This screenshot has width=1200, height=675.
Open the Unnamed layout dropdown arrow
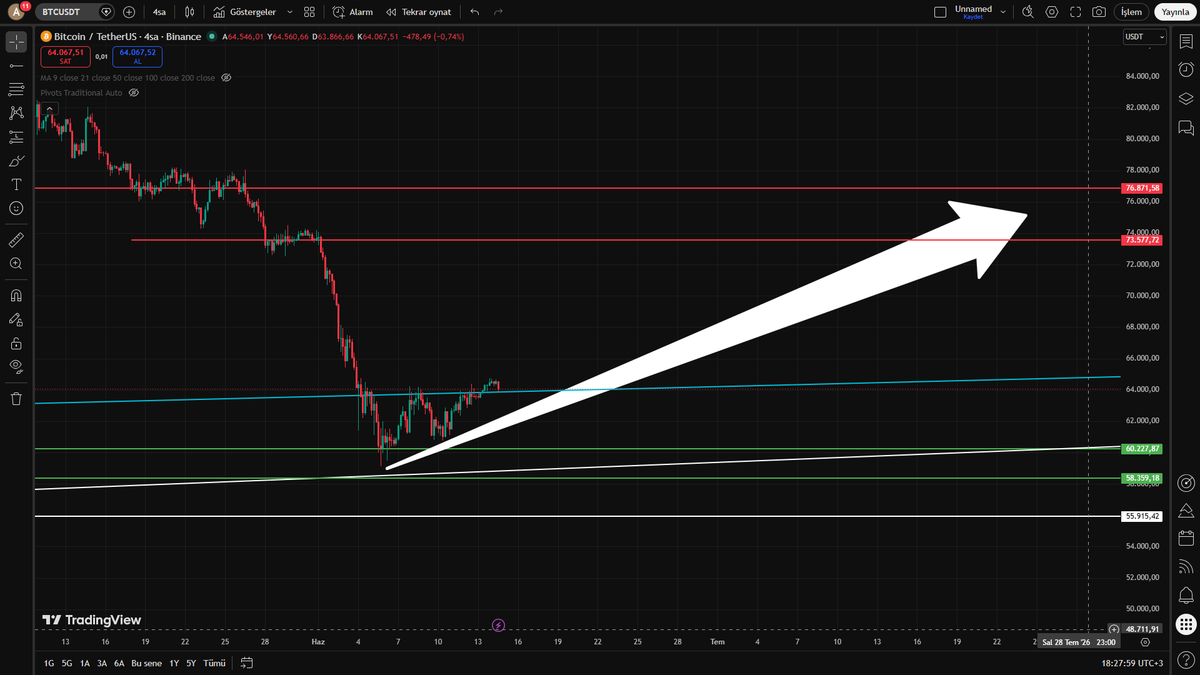click(x=1001, y=12)
